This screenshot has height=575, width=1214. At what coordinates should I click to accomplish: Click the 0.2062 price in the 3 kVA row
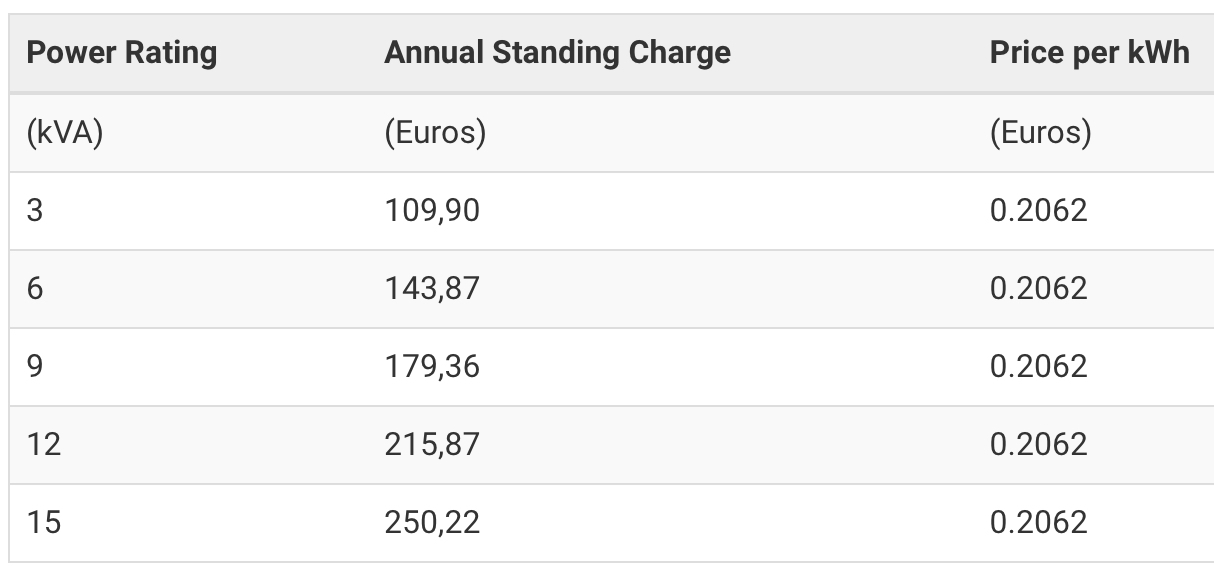tap(1038, 211)
